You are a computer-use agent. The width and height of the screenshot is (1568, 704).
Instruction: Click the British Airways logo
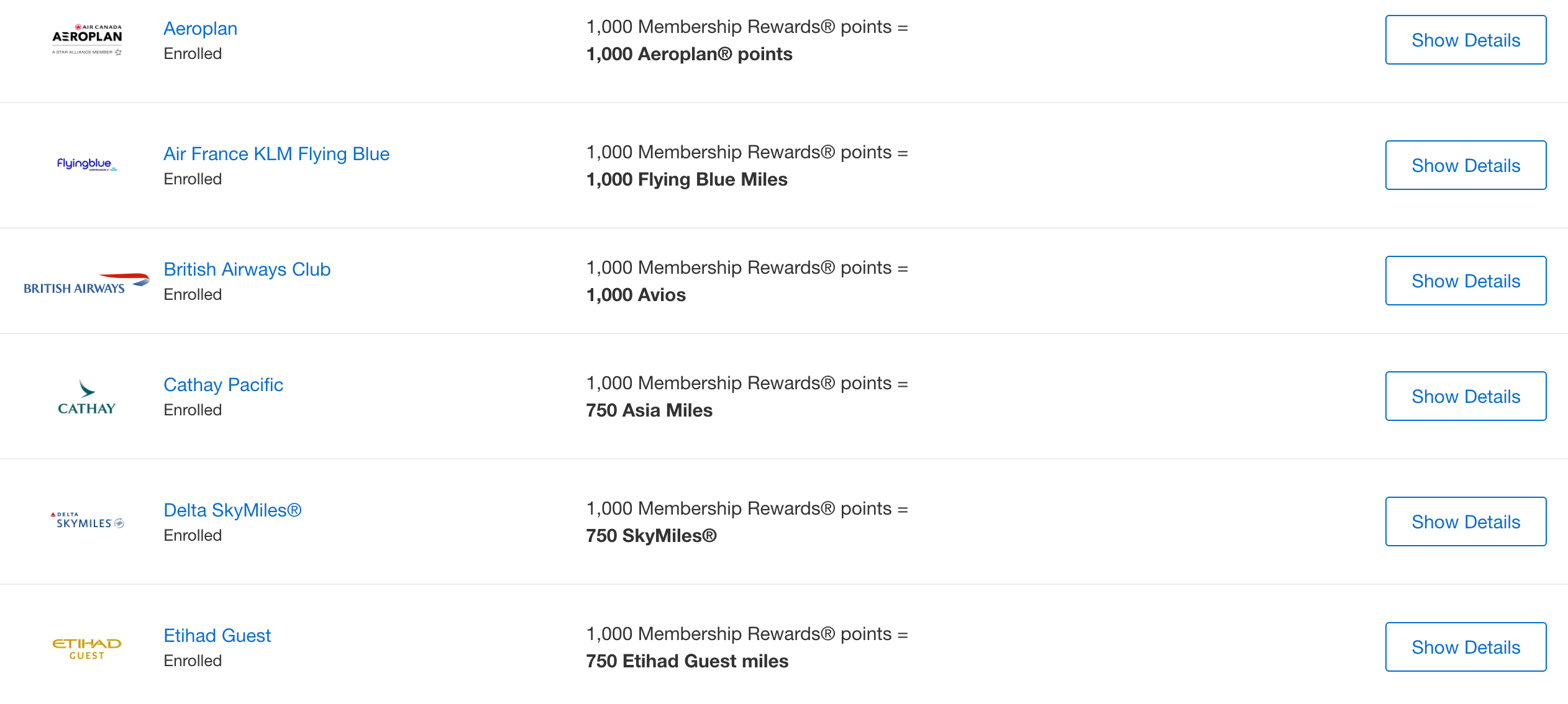point(86,284)
